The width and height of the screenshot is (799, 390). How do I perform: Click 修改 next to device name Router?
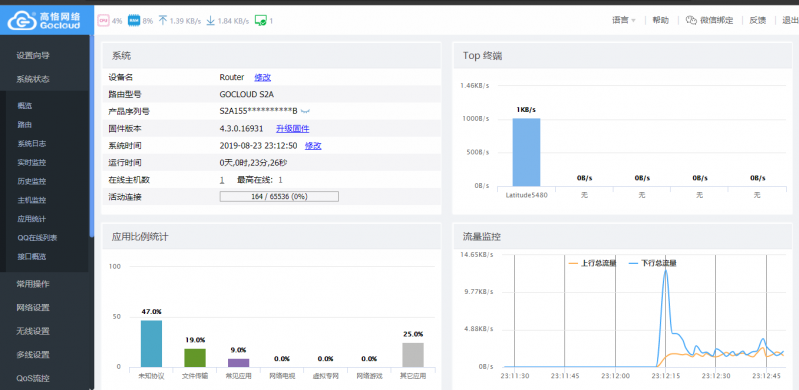click(262, 77)
